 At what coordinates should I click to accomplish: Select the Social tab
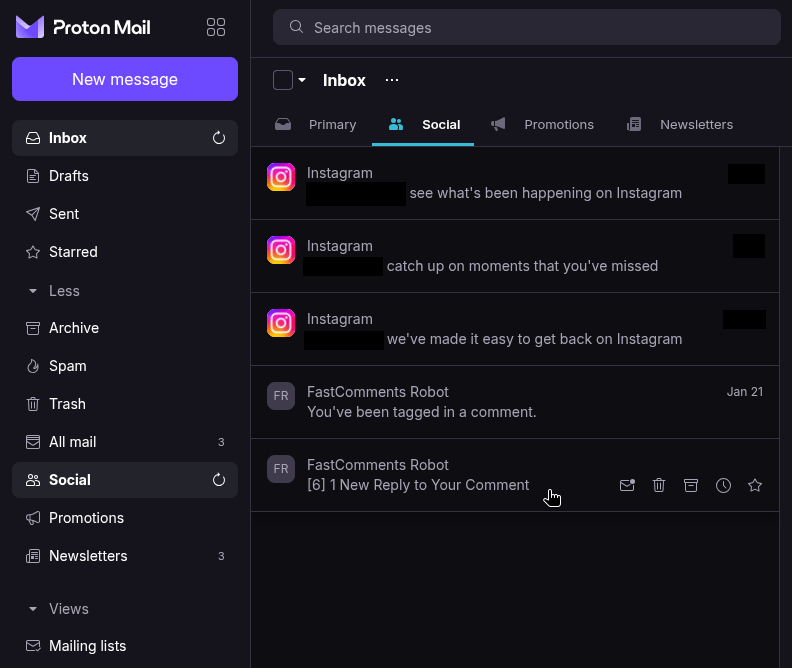tap(423, 125)
